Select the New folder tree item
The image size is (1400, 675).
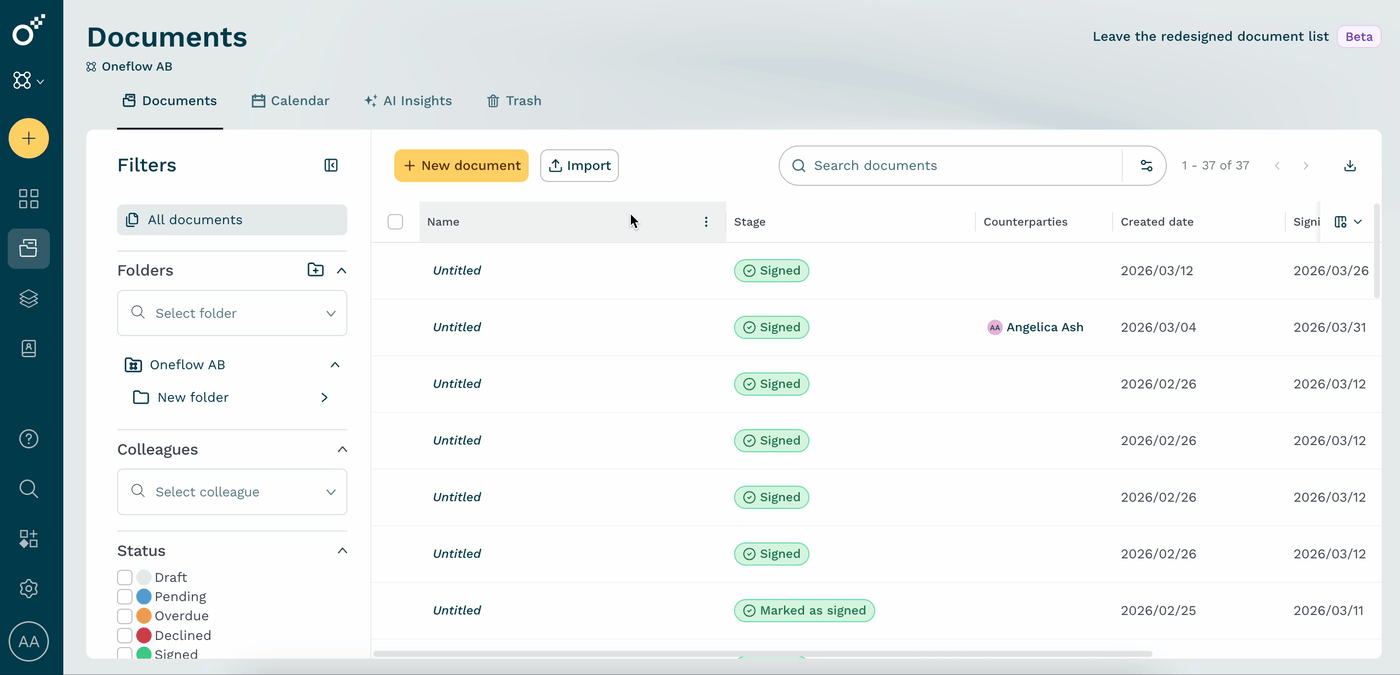tap(193, 397)
